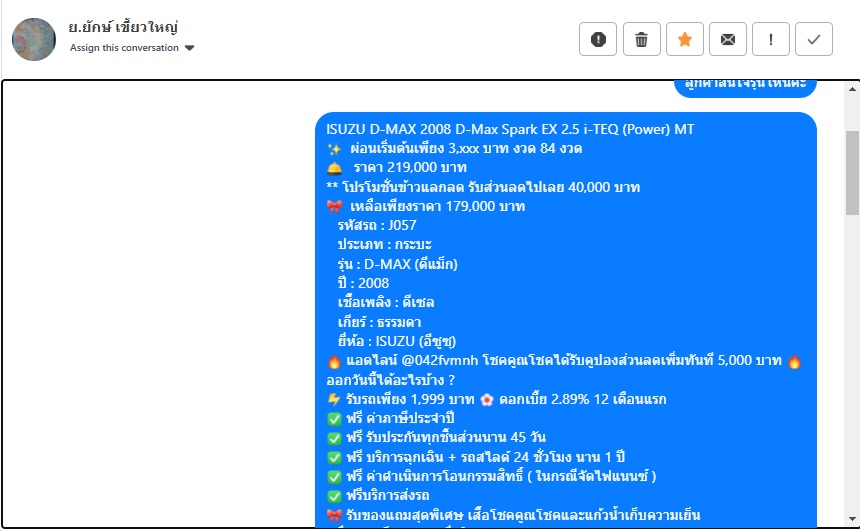860x531 pixels.
Task: Click the promotion line with 40,000 บาท discount
Action: pos(483,187)
